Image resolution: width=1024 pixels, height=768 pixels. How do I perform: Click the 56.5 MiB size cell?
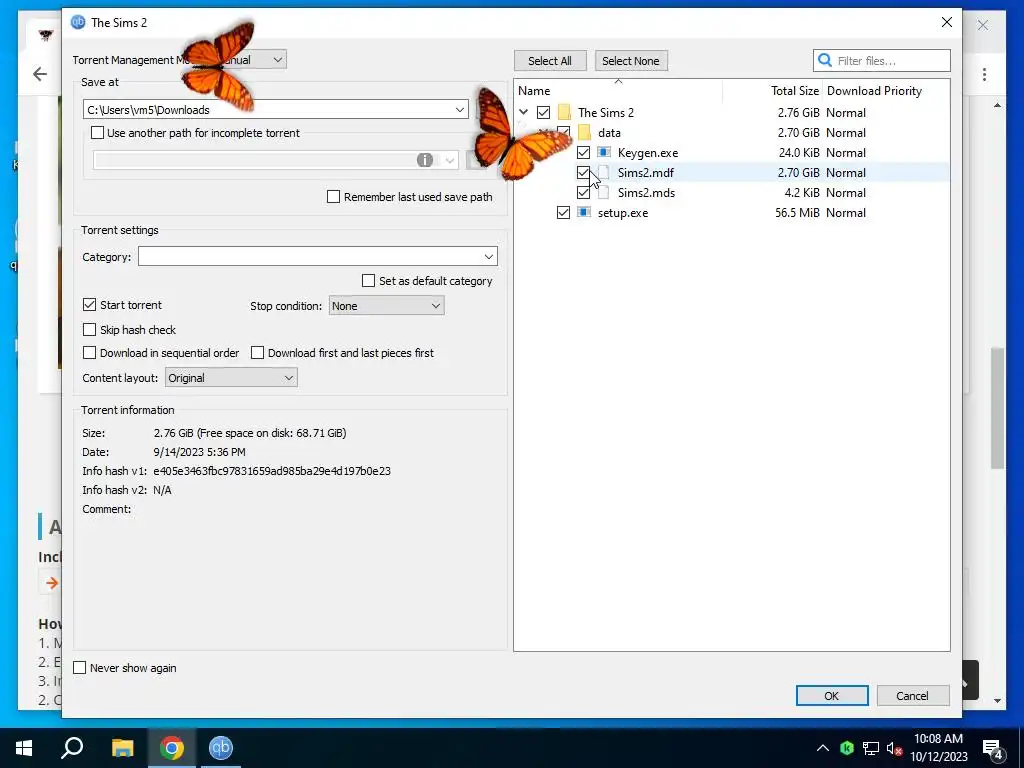797,212
